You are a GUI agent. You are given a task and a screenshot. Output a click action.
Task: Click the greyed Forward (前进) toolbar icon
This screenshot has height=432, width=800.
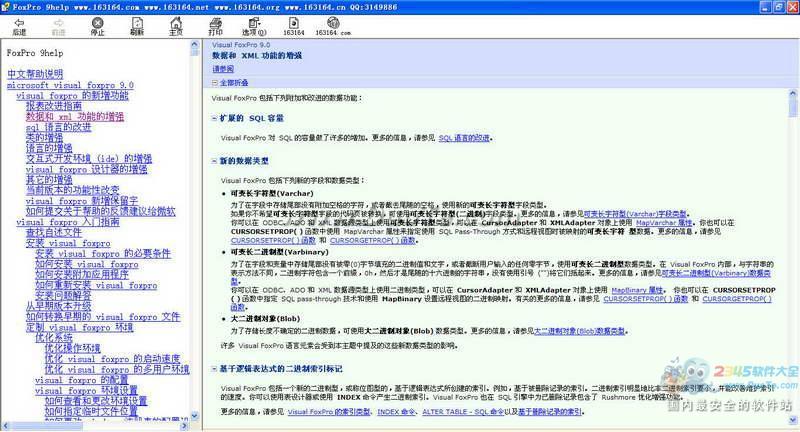59,27
